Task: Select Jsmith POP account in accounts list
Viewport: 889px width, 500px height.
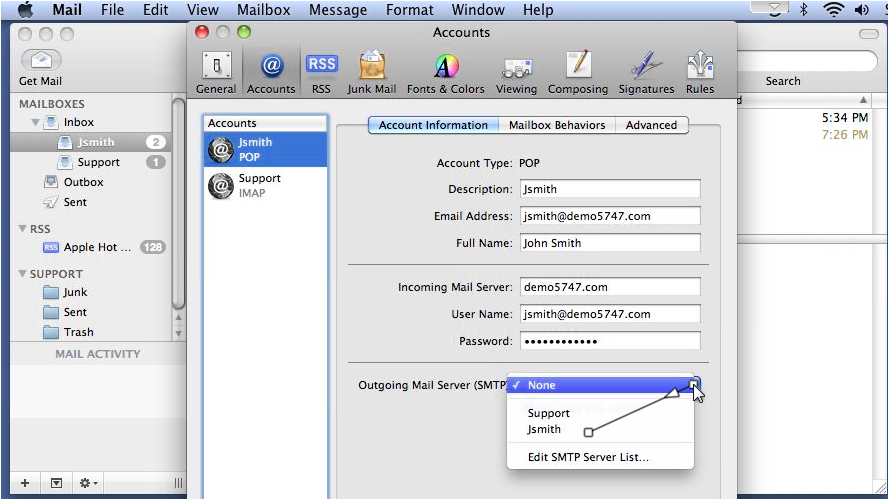Action: click(x=265, y=150)
